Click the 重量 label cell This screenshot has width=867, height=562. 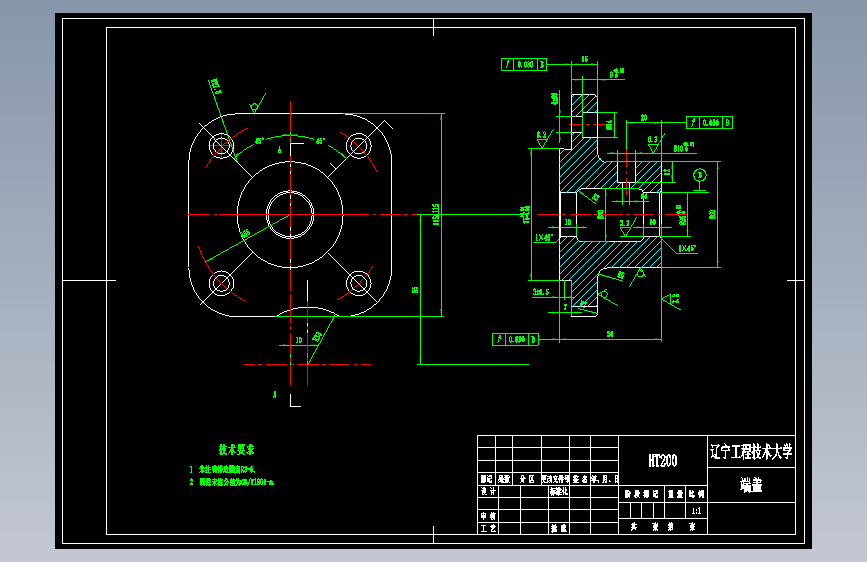(x=675, y=494)
